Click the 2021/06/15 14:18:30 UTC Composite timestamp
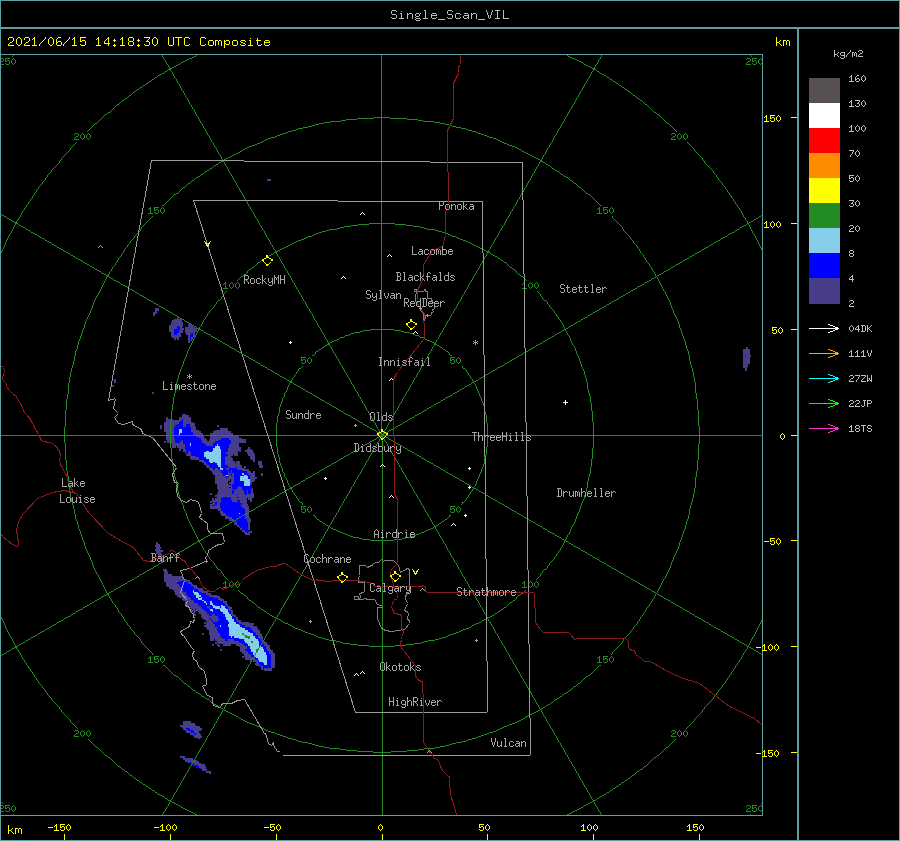 tap(138, 42)
